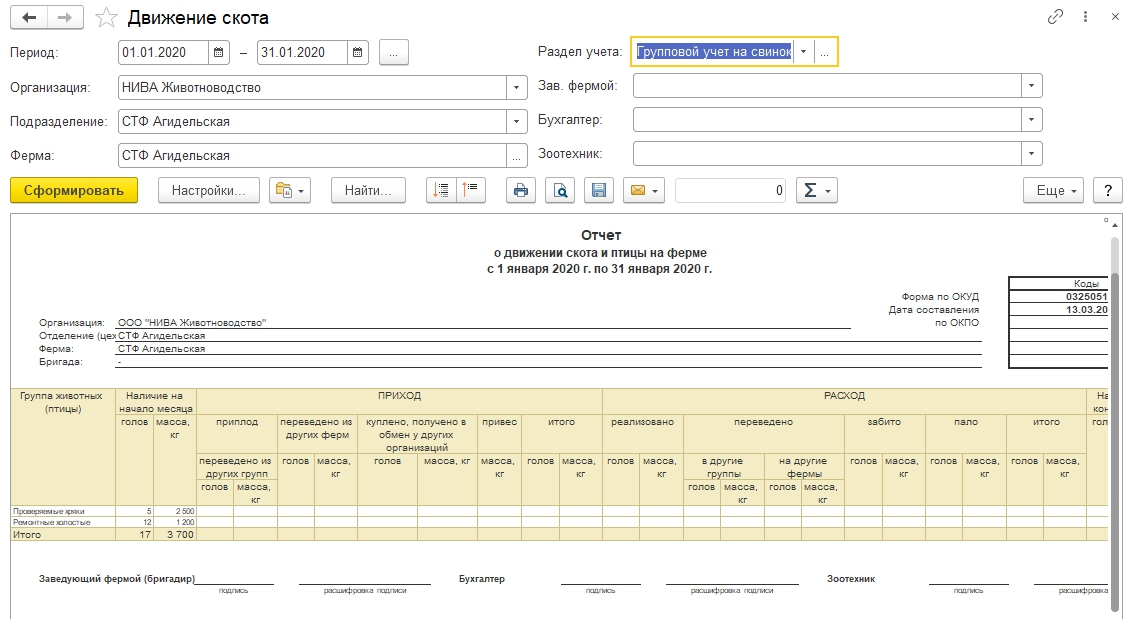Go forward with the right arrow button
The image size is (1139, 619).
pyautogui.click(x=65, y=17)
